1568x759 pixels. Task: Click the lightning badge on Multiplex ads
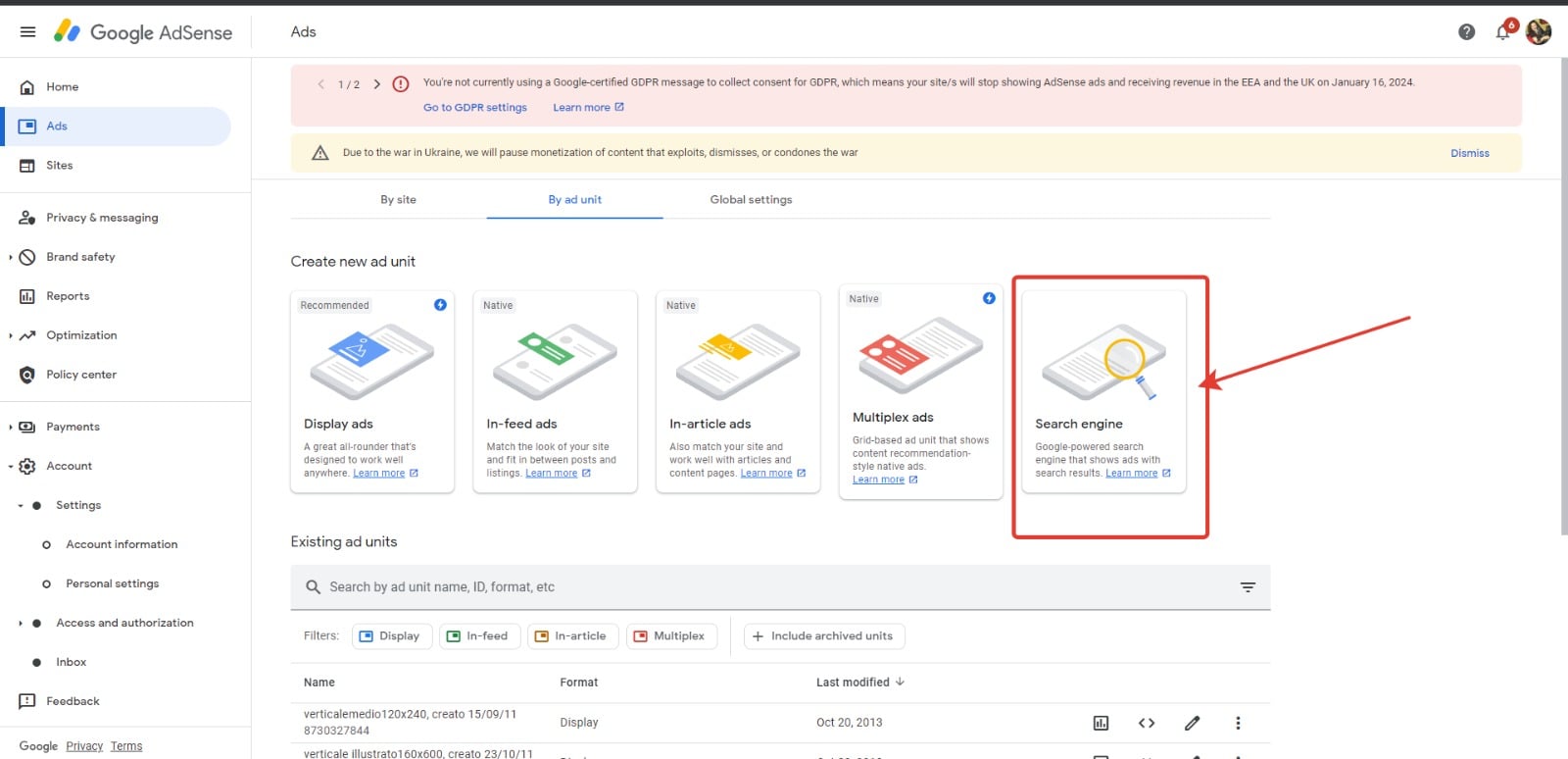[989, 298]
